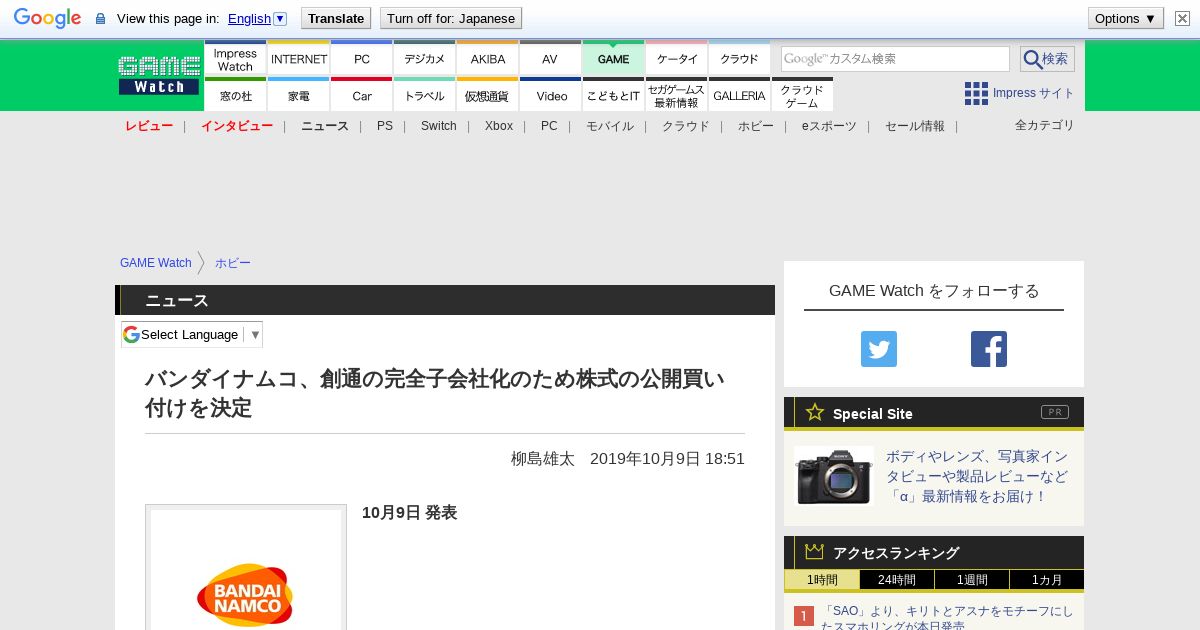Image resolution: width=1200 pixels, height=630 pixels.
Task: Go to the ホビー category in nav
Action: click(x=756, y=126)
